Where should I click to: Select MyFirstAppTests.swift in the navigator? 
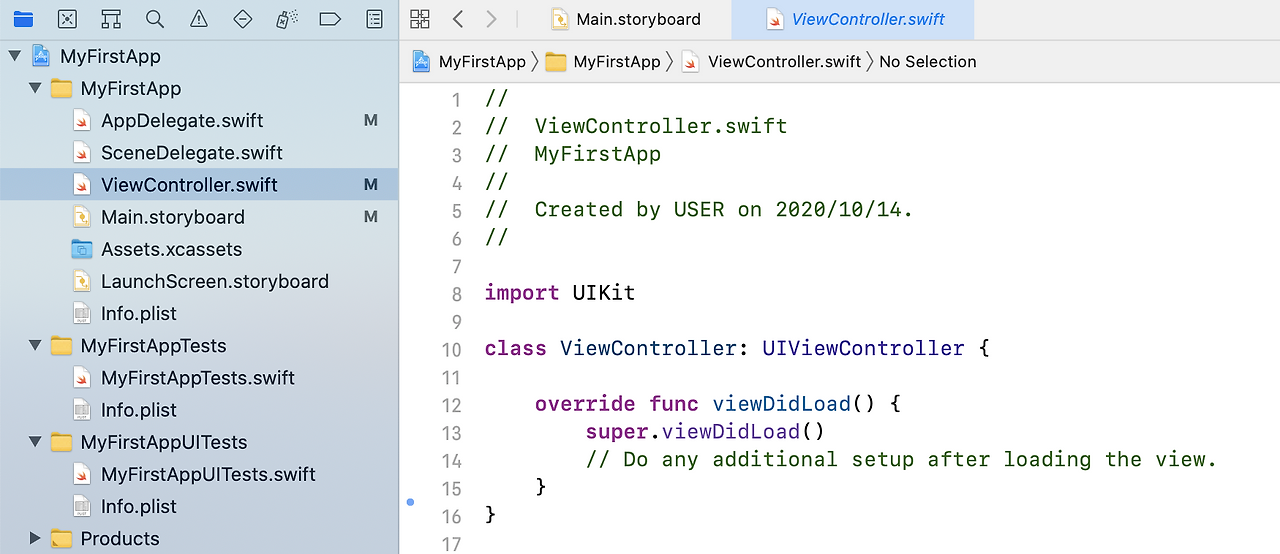198,378
